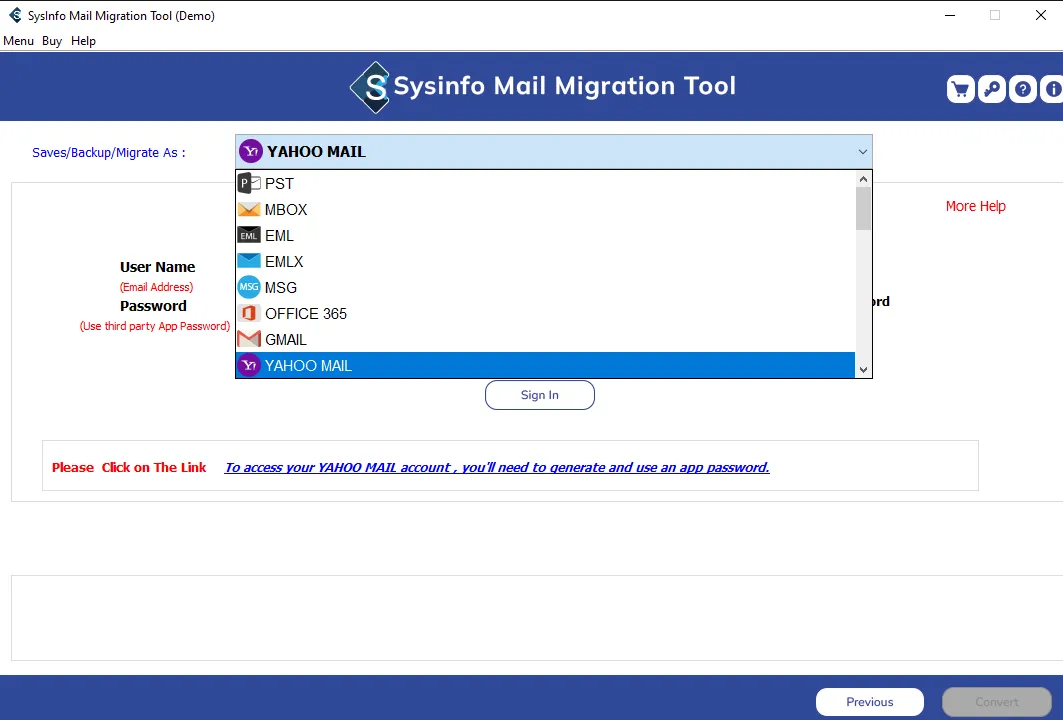Click the info about icon
The height and width of the screenshot is (720, 1063).
tap(1052, 89)
